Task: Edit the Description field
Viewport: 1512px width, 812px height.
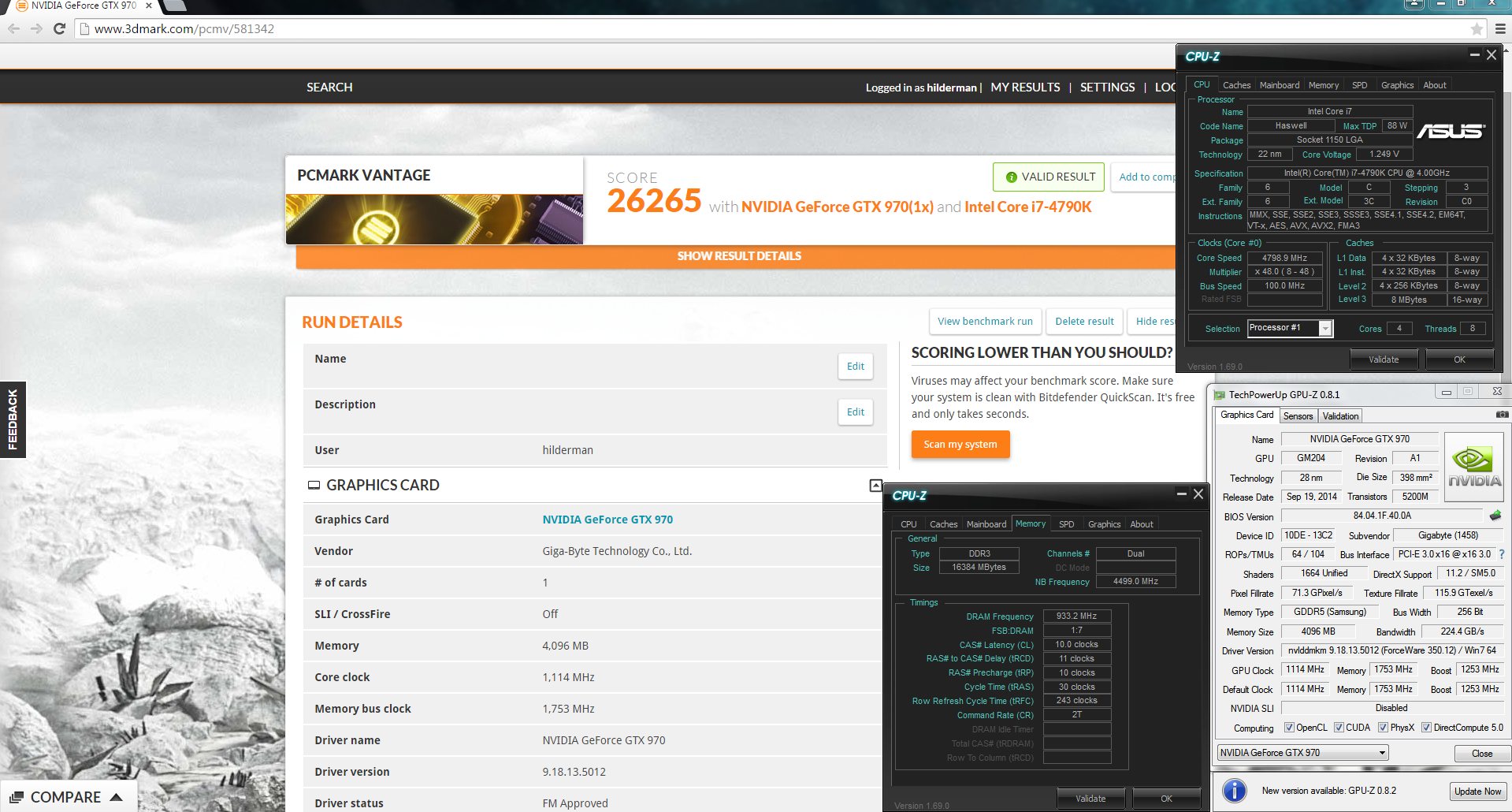Action: pyautogui.click(x=855, y=412)
